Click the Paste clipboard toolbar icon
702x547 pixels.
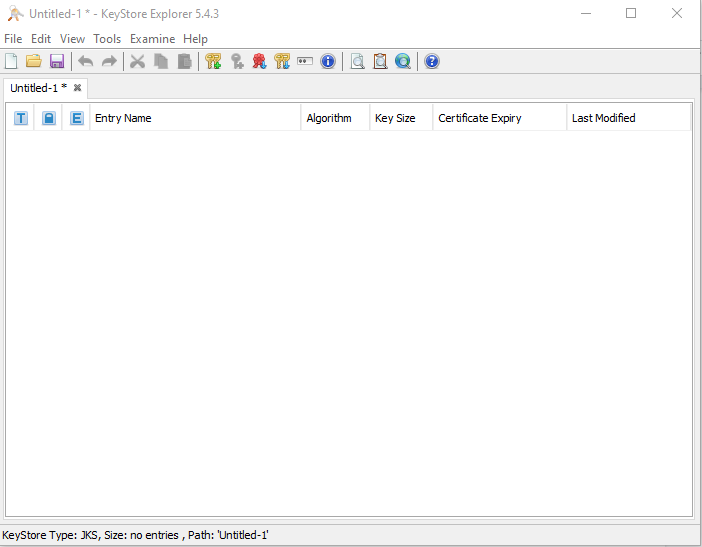(x=184, y=61)
